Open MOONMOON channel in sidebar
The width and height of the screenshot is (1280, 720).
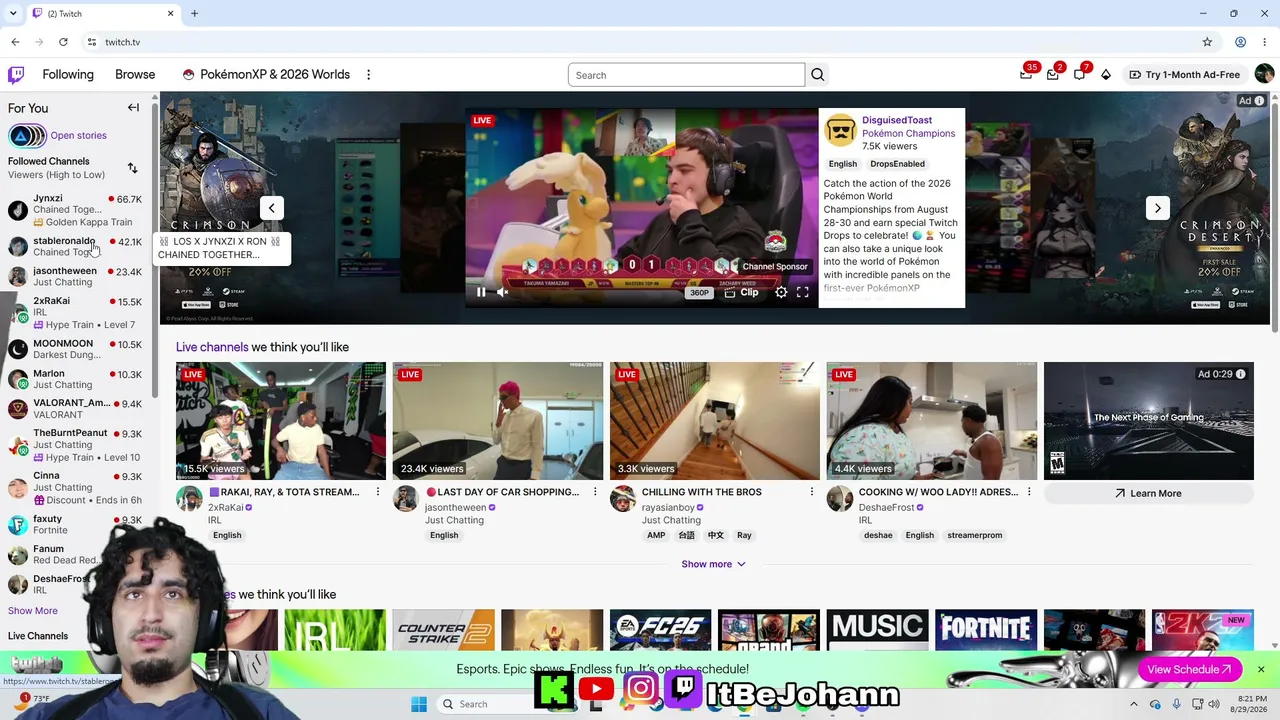74,349
